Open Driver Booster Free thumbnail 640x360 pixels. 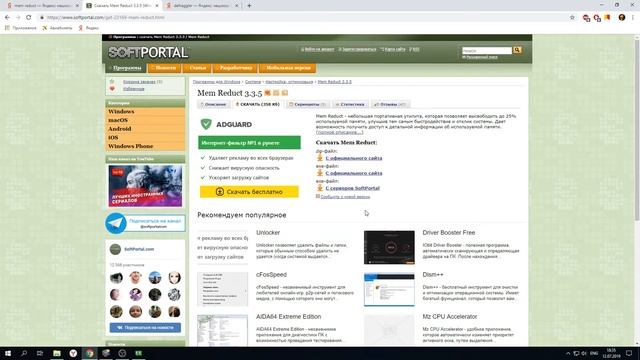pyautogui.click(x=389, y=247)
